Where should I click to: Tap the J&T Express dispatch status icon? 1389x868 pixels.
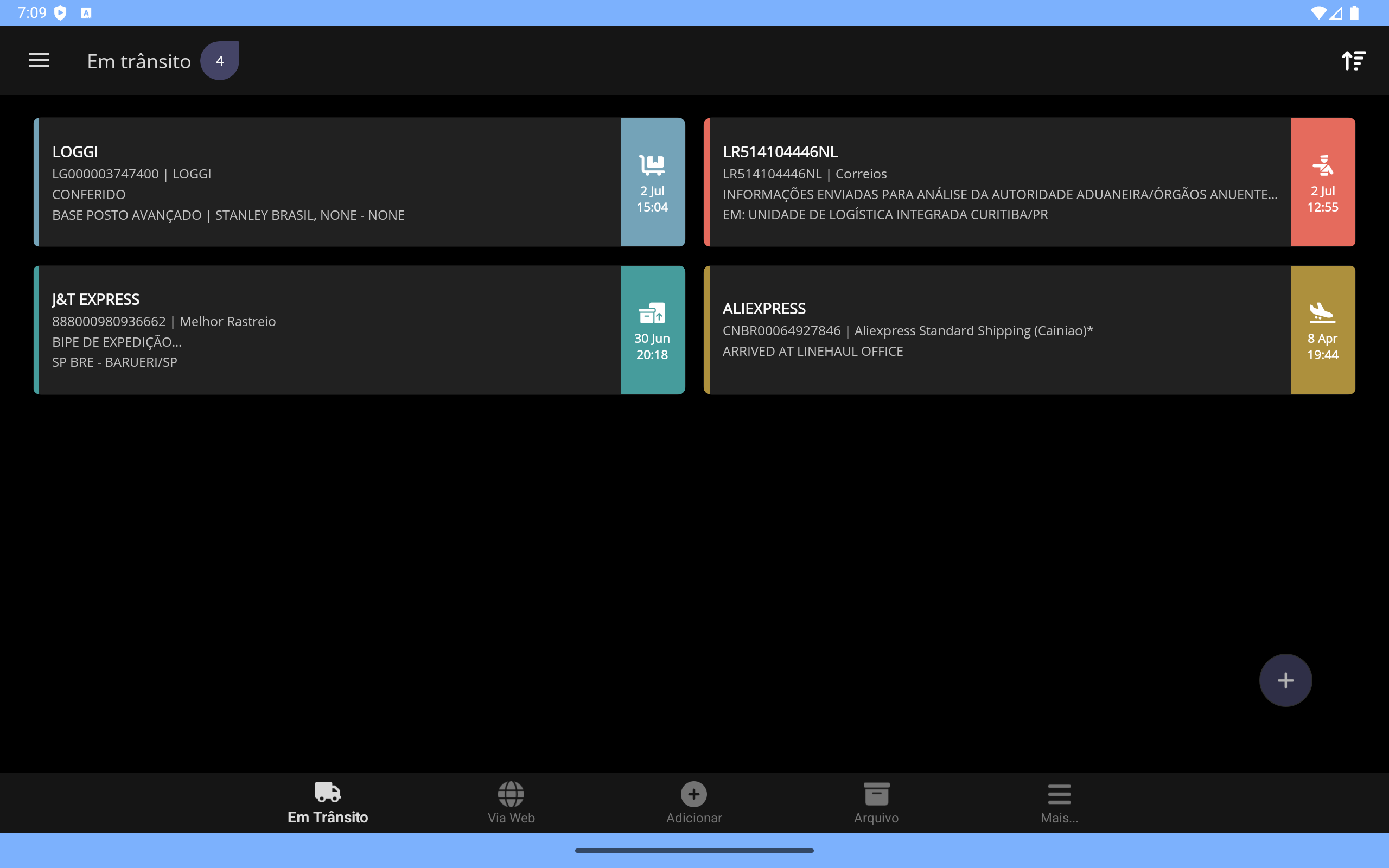652,313
